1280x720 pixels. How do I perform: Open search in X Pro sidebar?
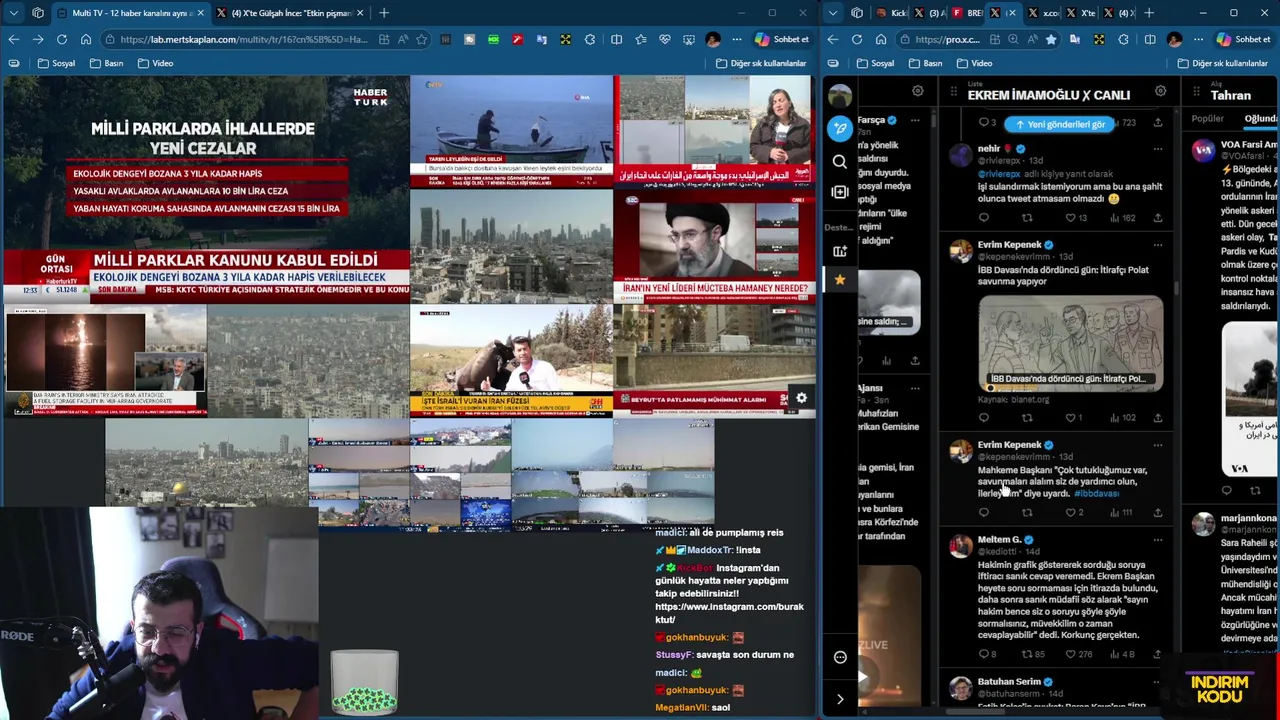(840, 161)
